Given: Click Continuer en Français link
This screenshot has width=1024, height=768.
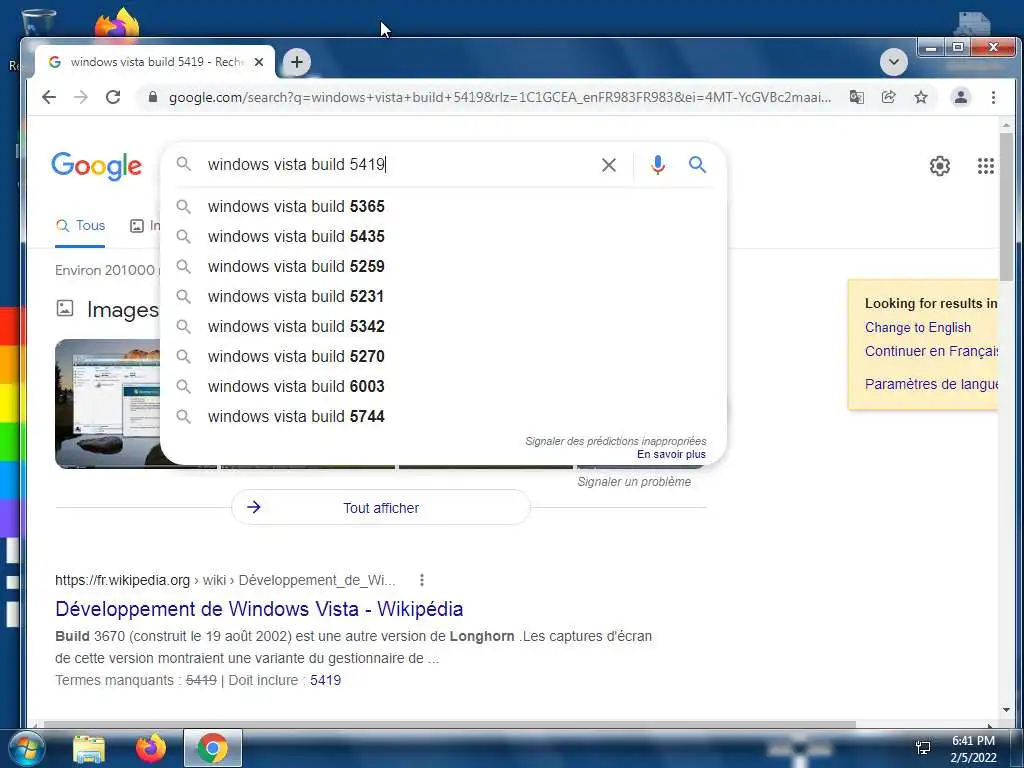Looking at the screenshot, I should click(931, 351).
